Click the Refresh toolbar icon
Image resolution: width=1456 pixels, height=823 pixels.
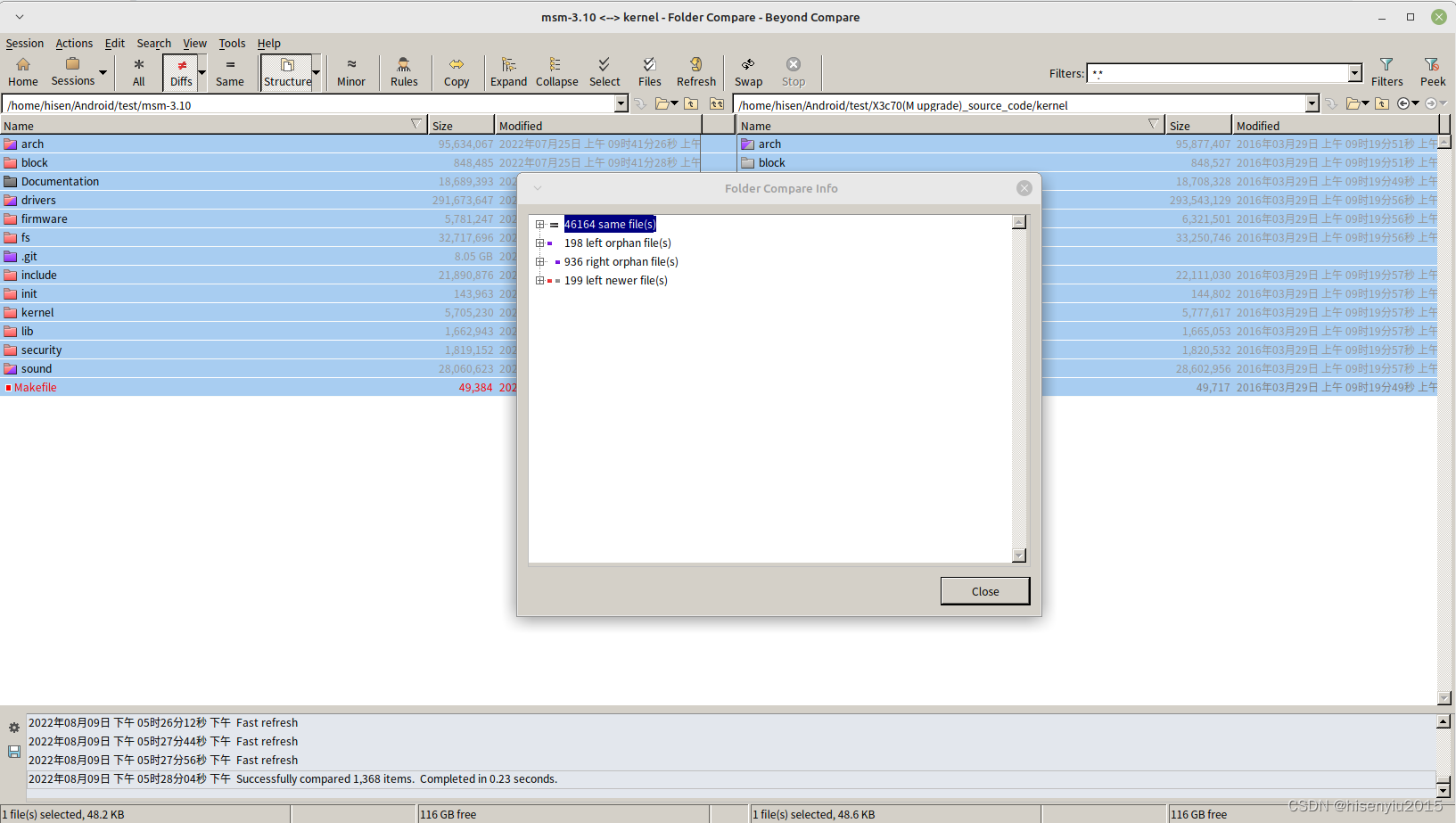tap(696, 71)
